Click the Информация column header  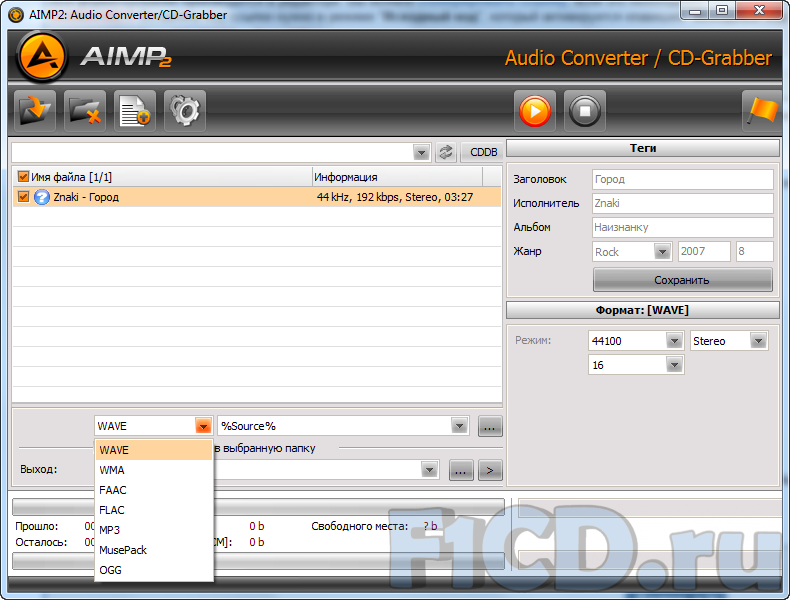397,177
